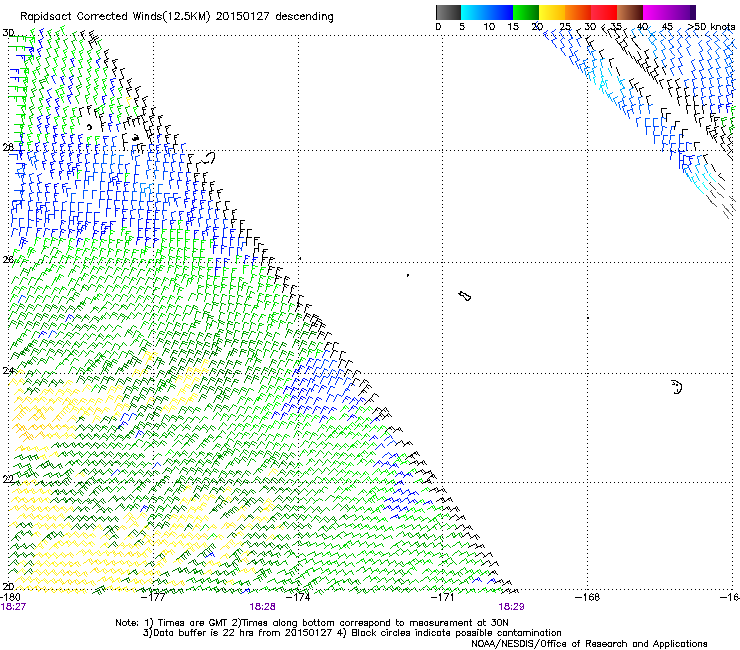Click the latitude label 26
This screenshot has width=740, height=650.
pos(8,260)
